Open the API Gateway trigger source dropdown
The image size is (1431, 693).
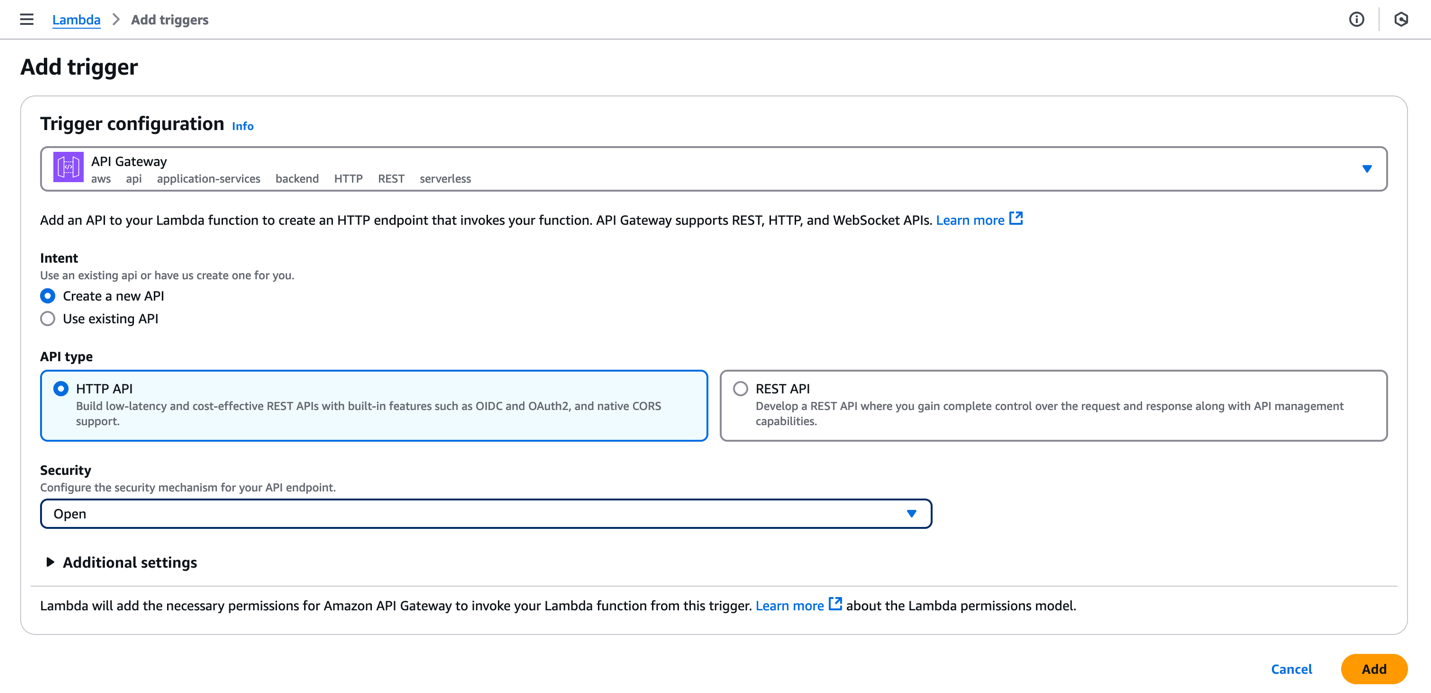(1366, 169)
